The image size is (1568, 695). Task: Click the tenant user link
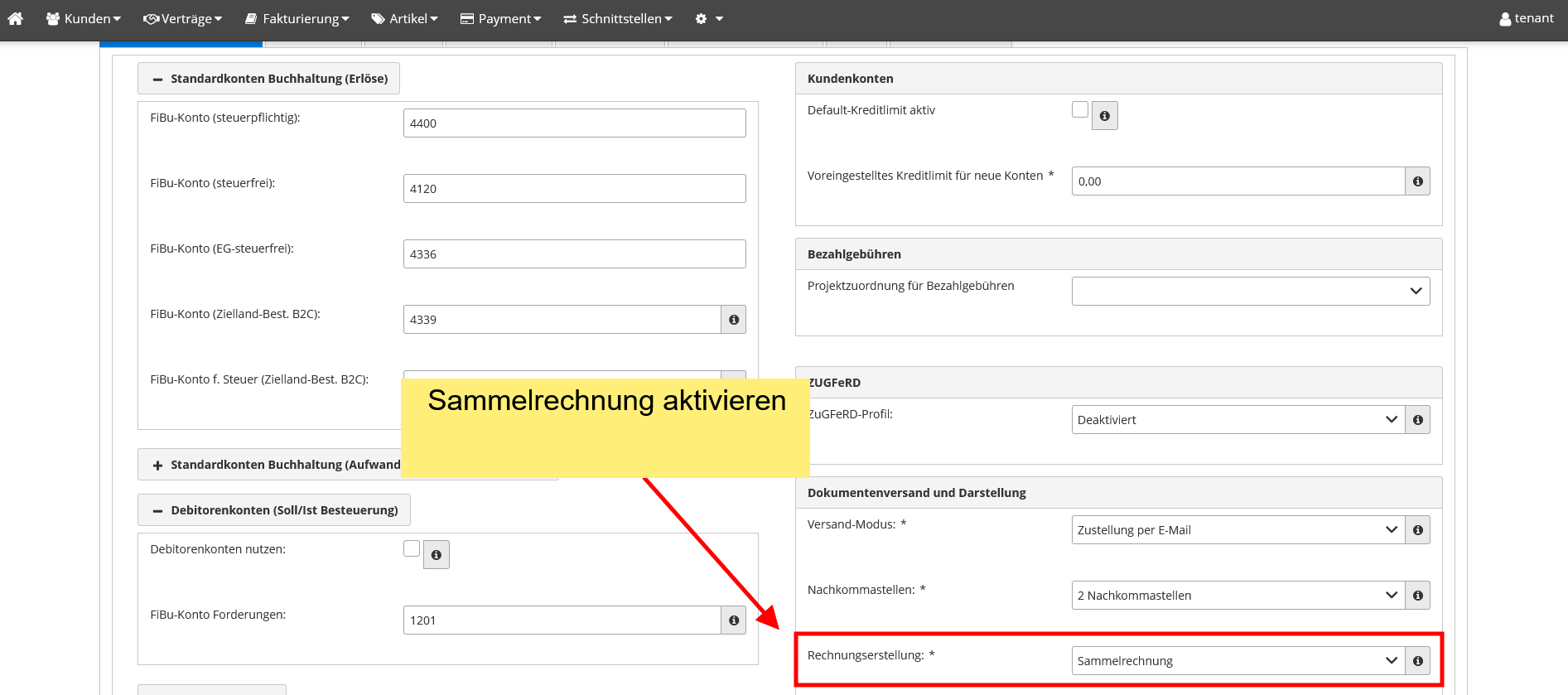1526,18
